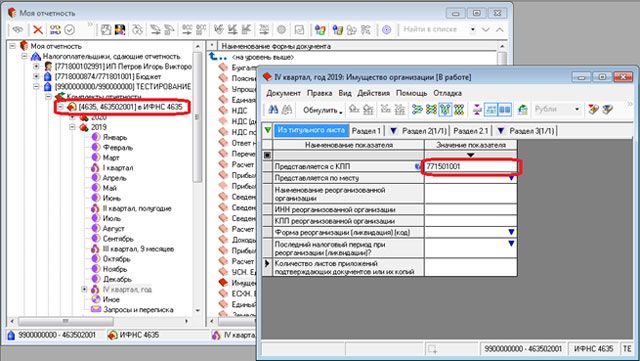Screen dimensions: 640x361
Task: Switch to 'Раздел 2.1' tab
Action: pyautogui.click(x=471, y=131)
